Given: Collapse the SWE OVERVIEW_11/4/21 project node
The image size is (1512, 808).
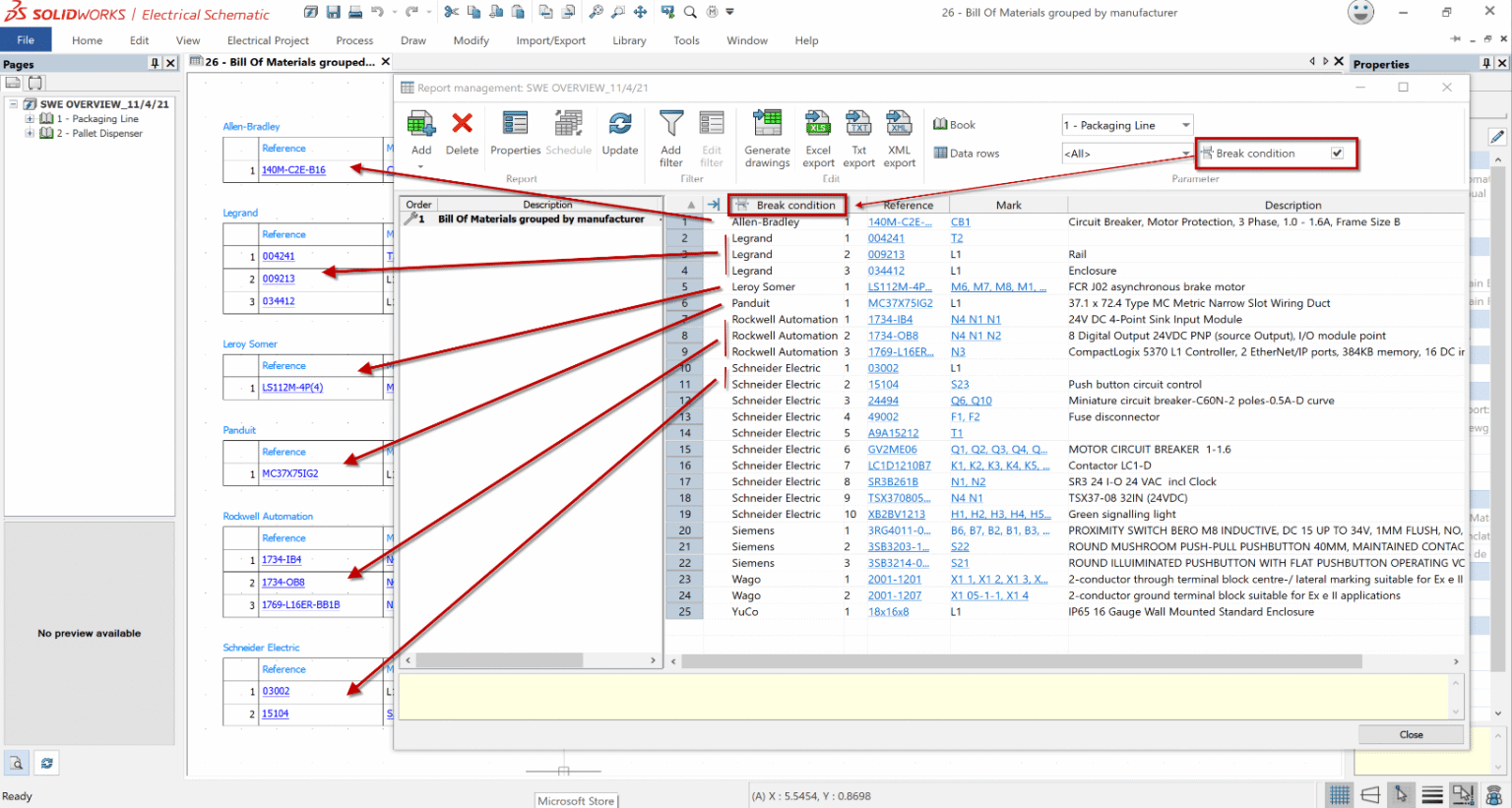Looking at the screenshot, I should click(14, 103).
